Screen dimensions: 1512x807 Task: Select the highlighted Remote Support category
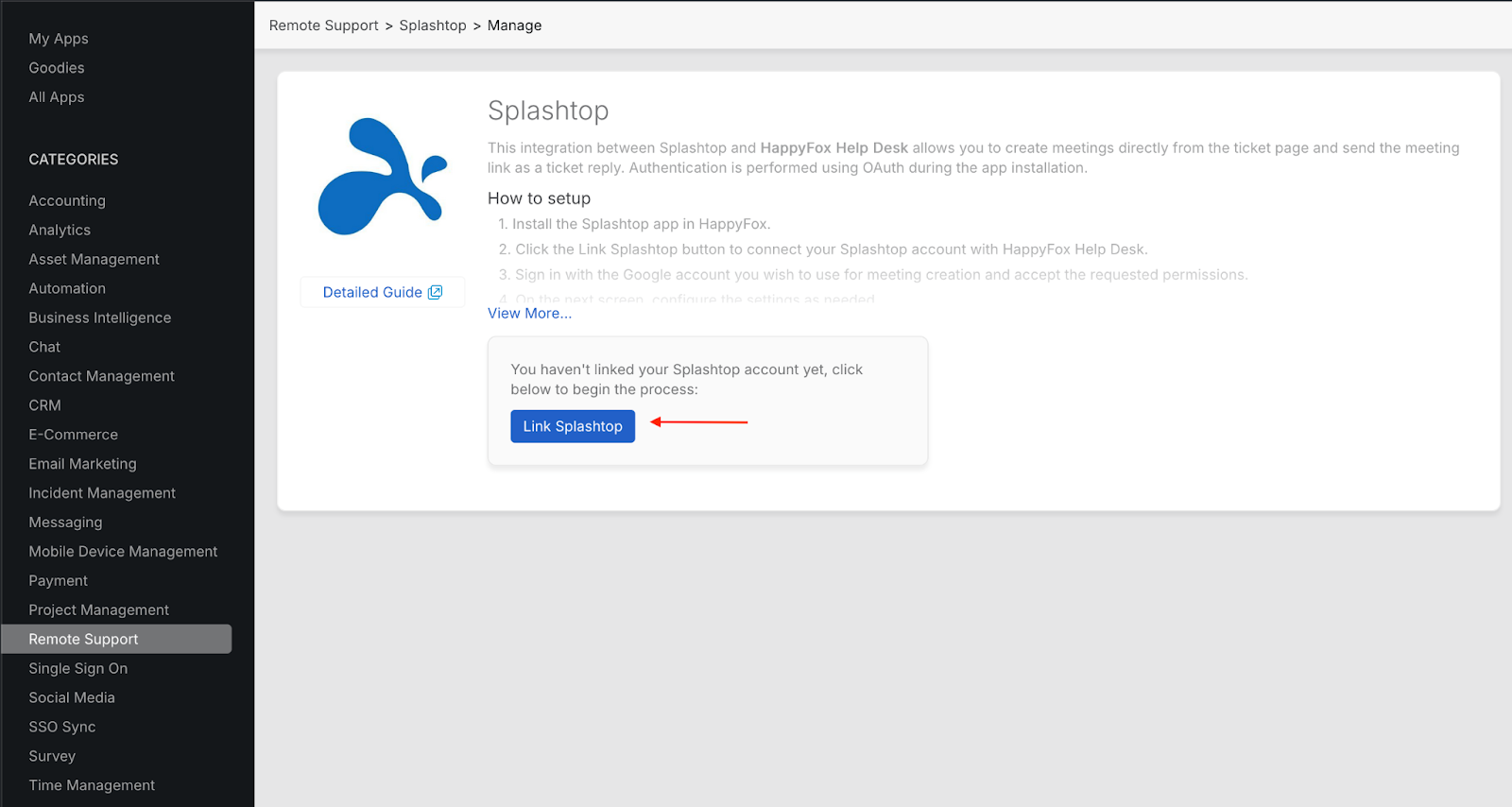point(116,639)
